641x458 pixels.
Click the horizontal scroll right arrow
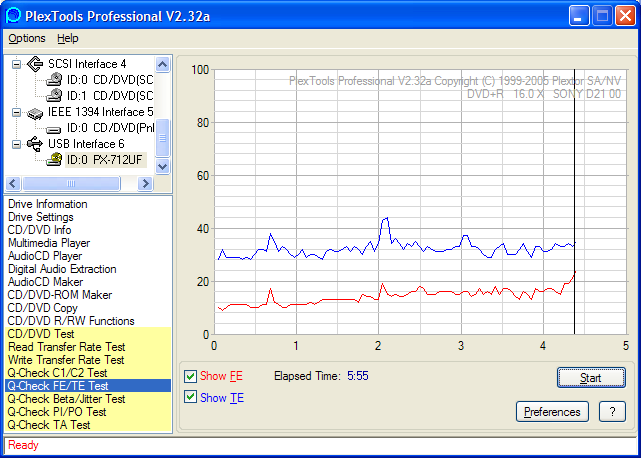click(x=145, y=184)
